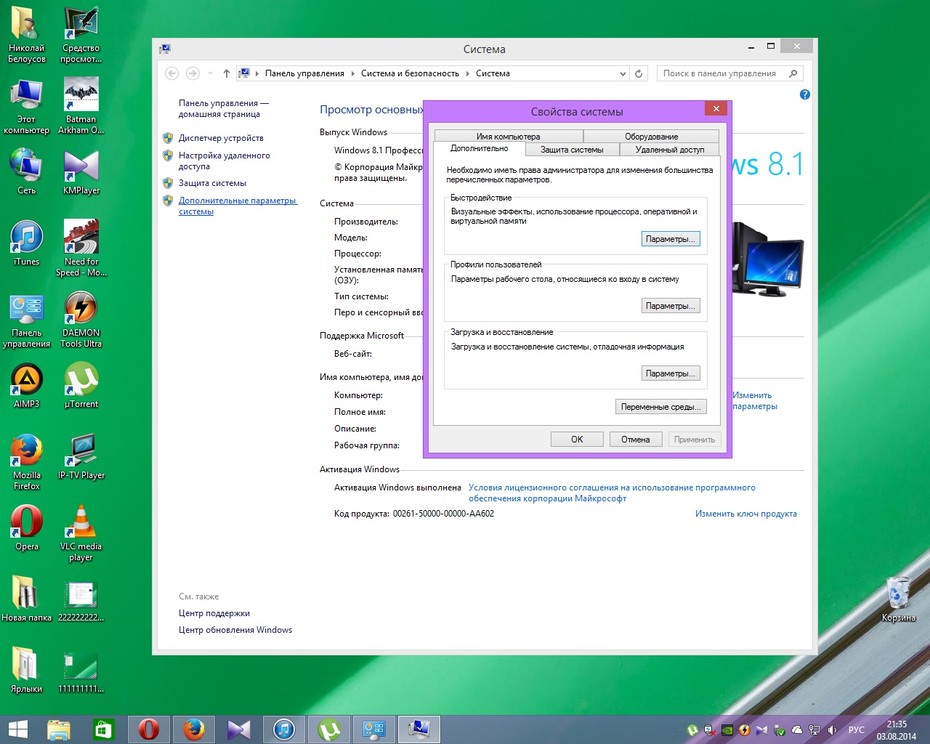
Task: Open Средство просмотра desktop shortcut
Action: coord(81,36)
